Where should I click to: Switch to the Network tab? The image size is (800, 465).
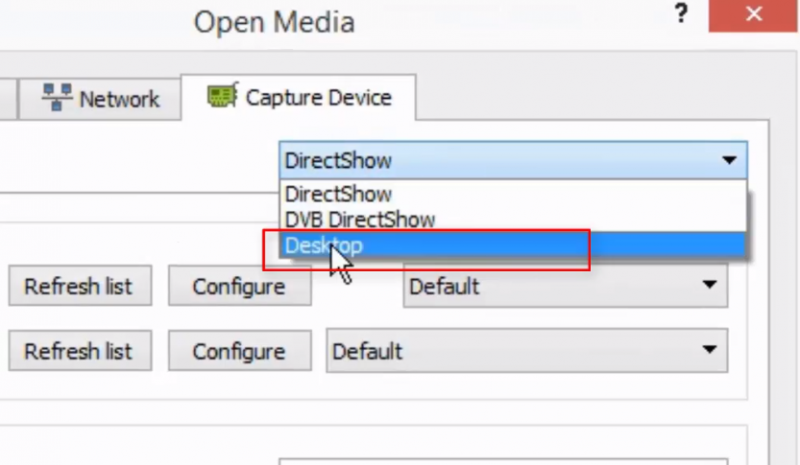pyautogui.click(x=100, y=98)
